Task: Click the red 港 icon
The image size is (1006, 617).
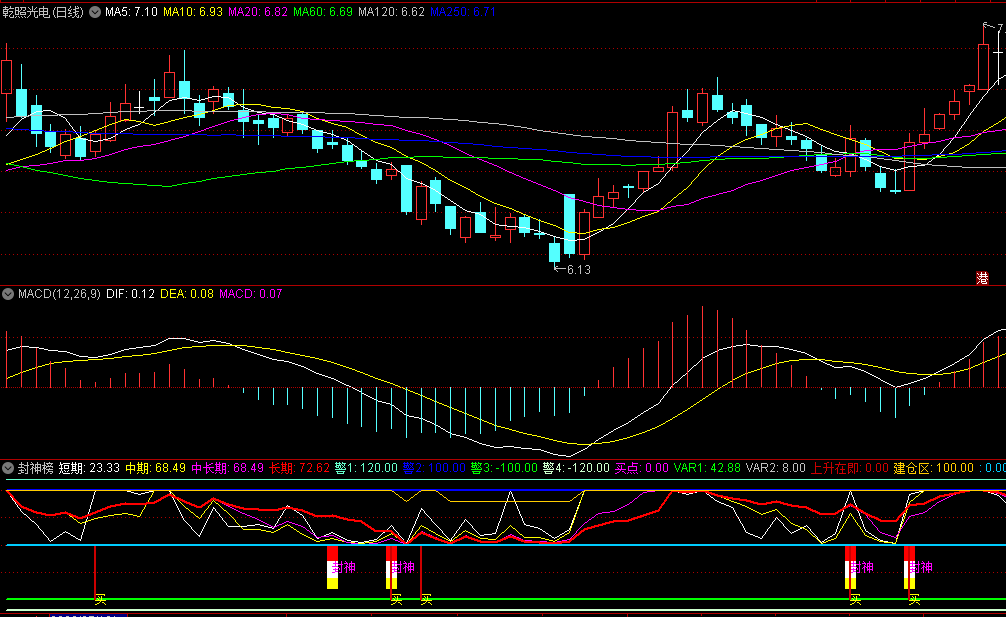Action: pos(982,278)
